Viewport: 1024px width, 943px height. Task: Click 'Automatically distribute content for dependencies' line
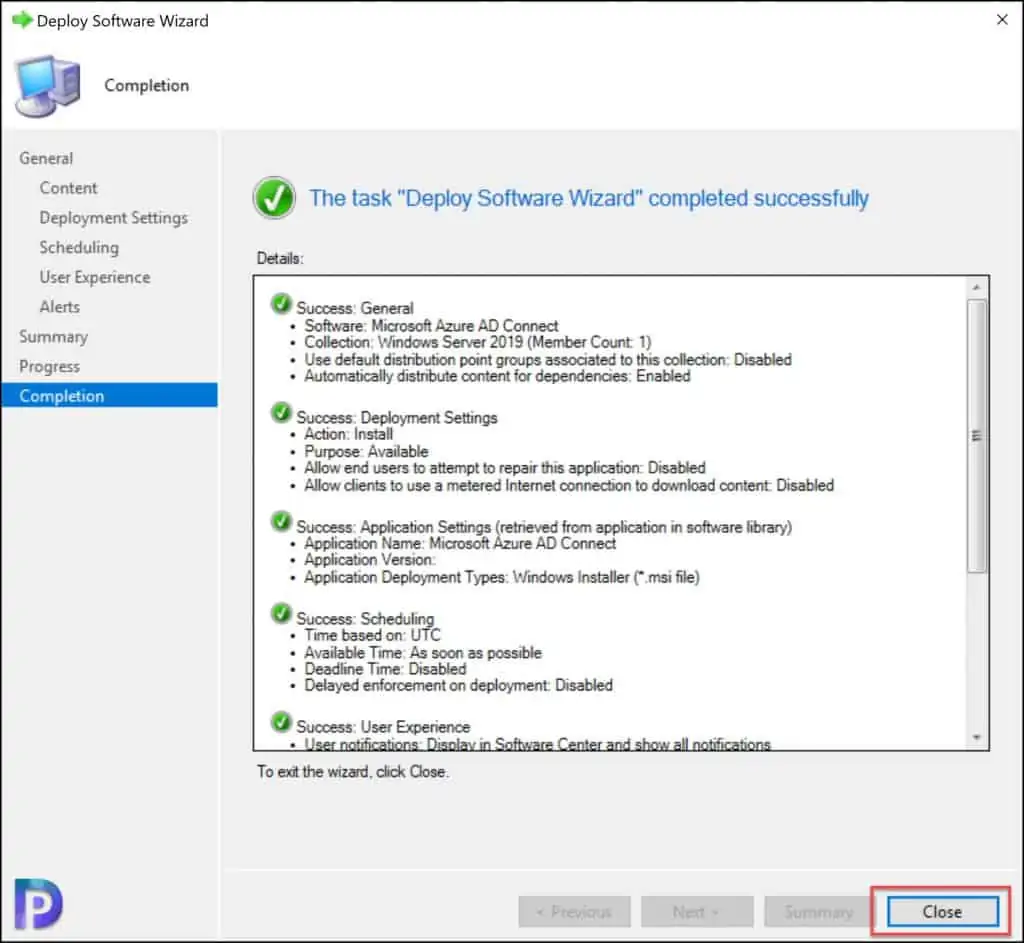pos(497,376)
